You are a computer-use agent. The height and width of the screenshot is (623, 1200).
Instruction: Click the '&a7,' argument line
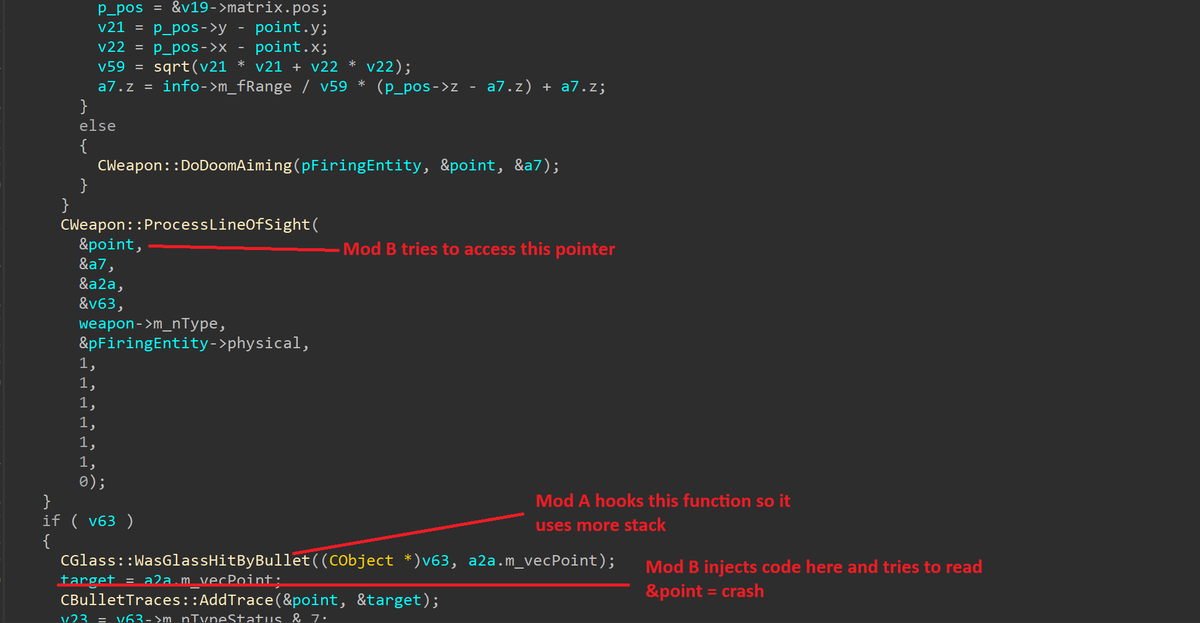(x=97, y=265)
